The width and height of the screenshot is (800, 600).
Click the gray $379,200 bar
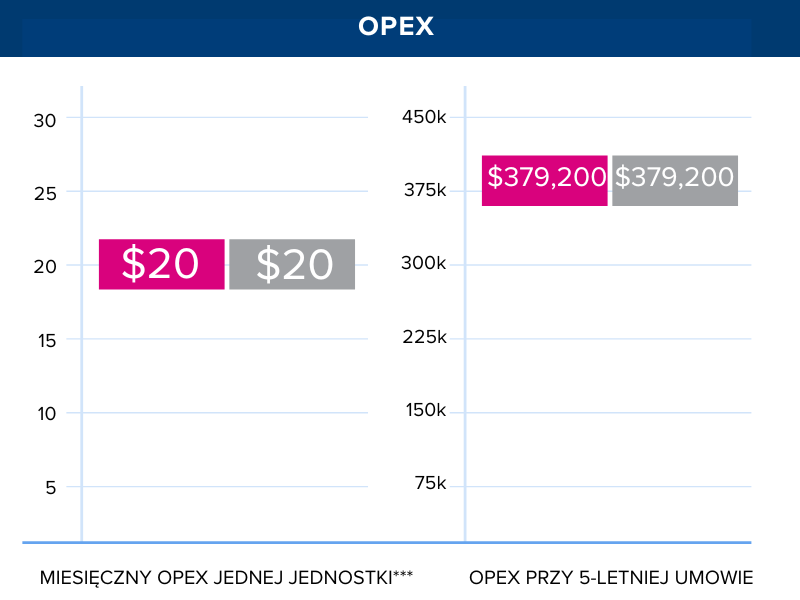[x=675, y=180]
